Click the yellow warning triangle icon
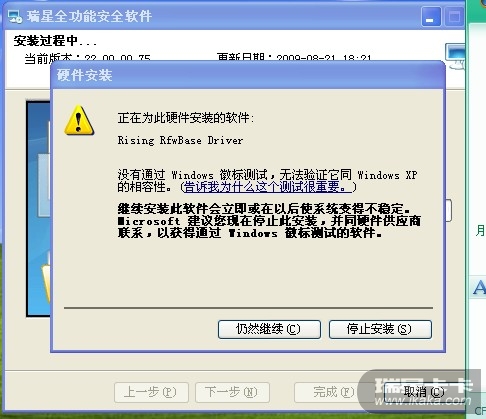This screenshot has width=486, height=419. [79, 120]
